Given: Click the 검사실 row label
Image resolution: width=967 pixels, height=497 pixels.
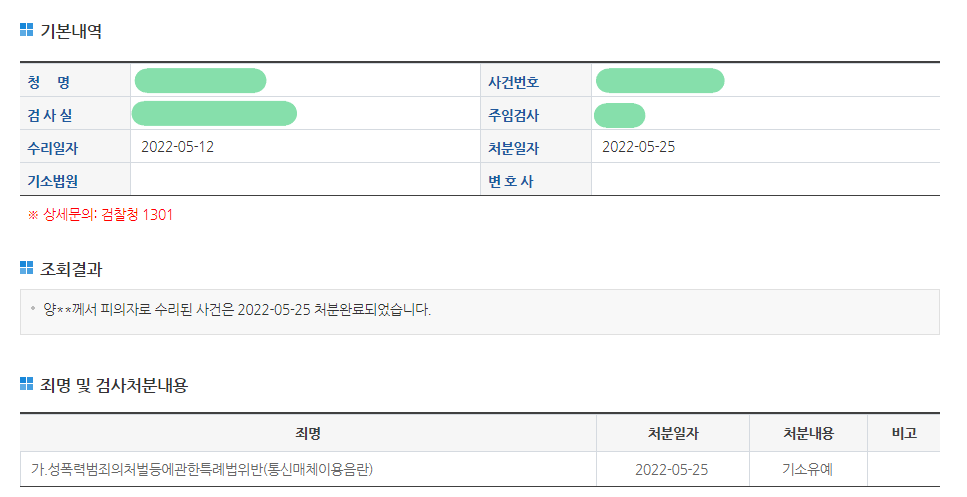Looking at the screenshot, I should pos(50,115).
